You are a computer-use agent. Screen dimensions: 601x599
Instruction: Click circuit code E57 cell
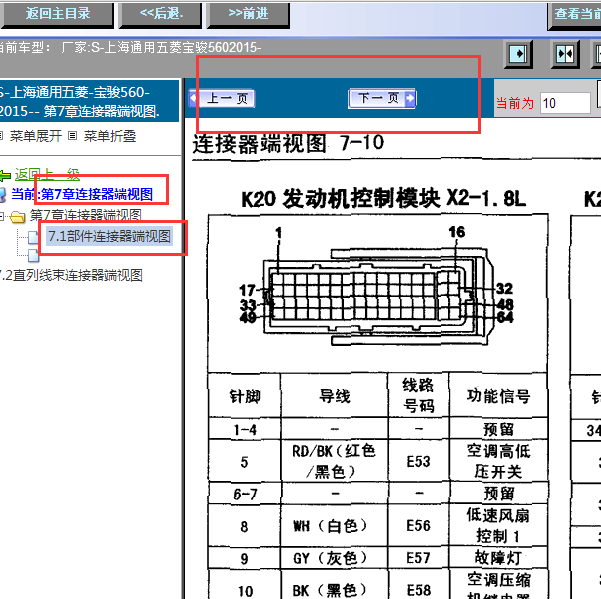pyautogui.click(x=418, y=558)
